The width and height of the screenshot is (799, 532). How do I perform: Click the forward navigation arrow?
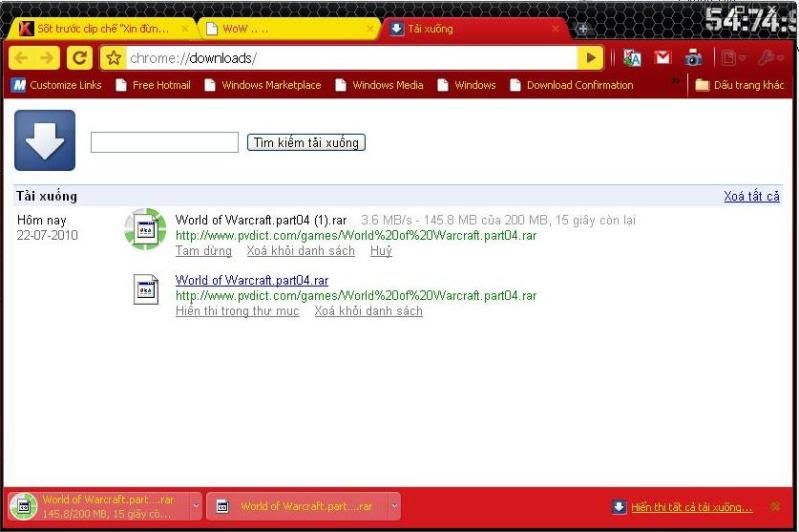(48, 58)
